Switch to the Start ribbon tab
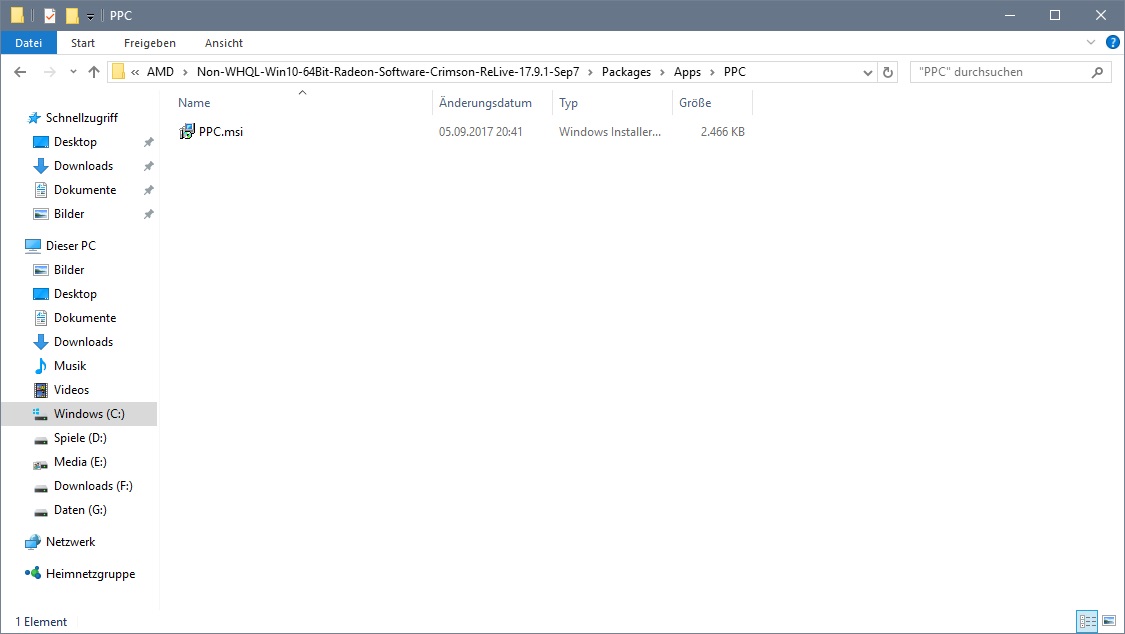The height and width of the screenshot is (634, 1125). [83, 43]
